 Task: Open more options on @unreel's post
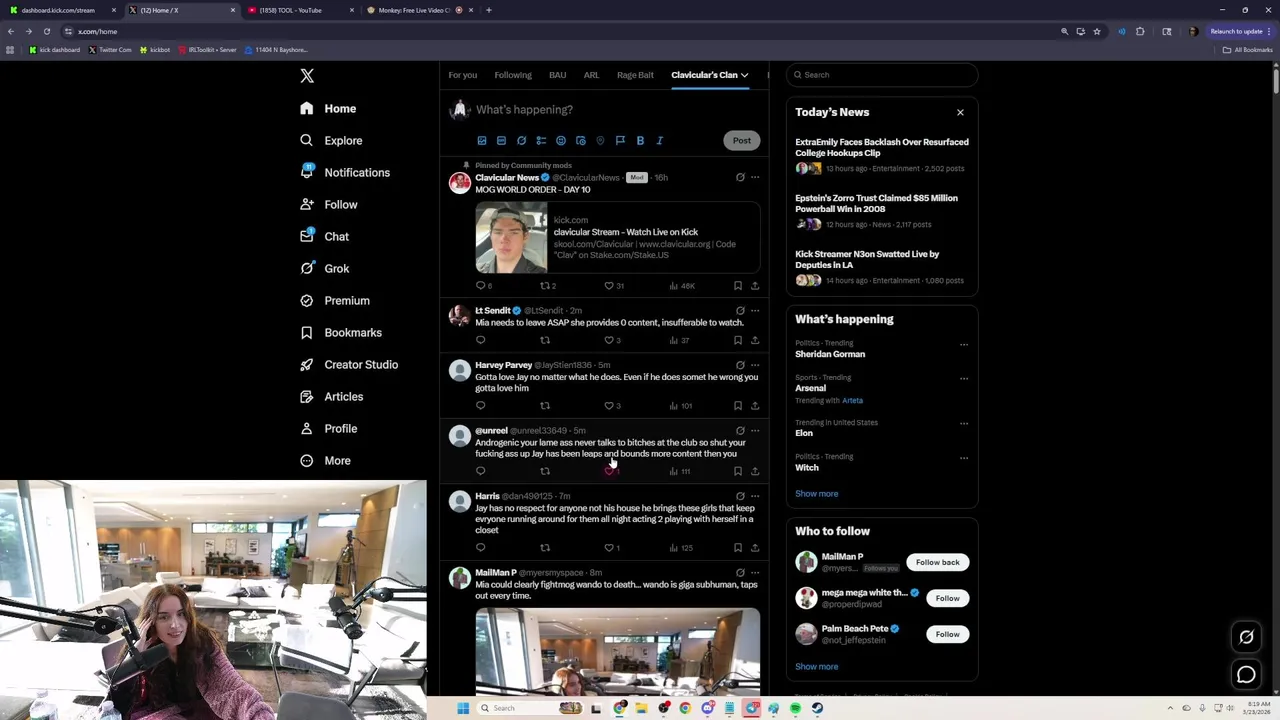point(755,431)
